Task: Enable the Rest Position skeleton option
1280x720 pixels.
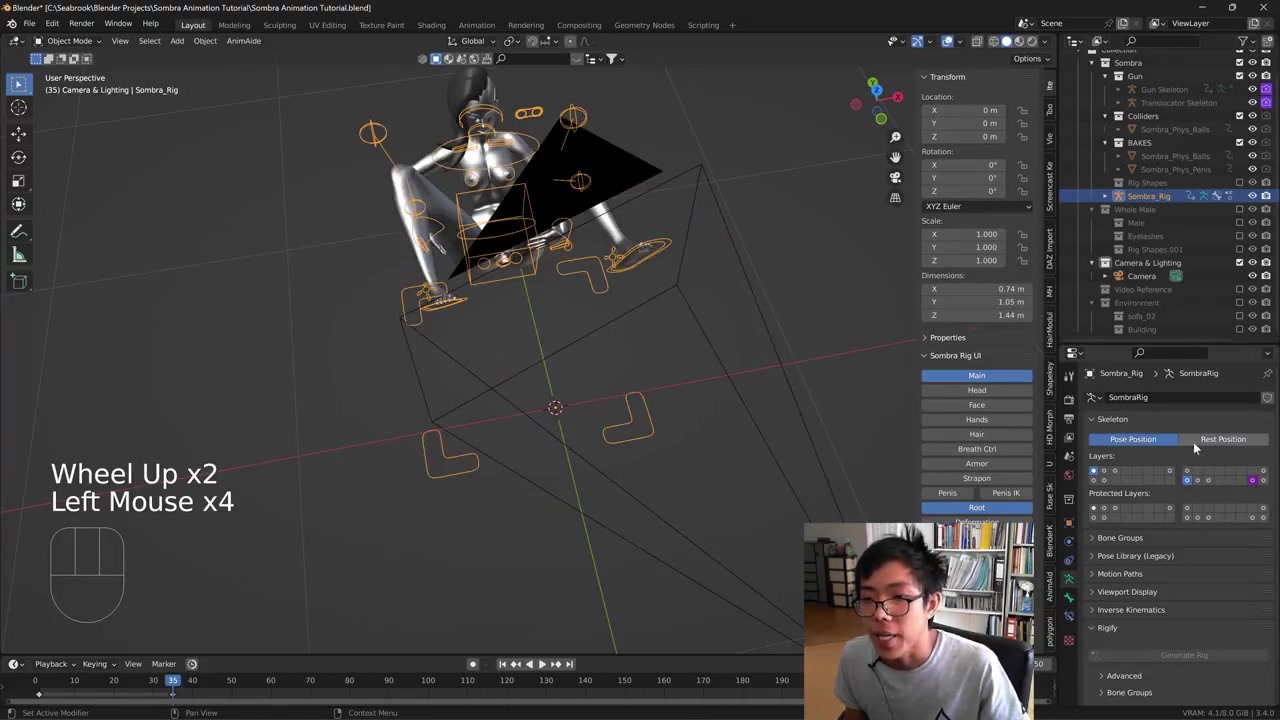Action: [1223, 439]
